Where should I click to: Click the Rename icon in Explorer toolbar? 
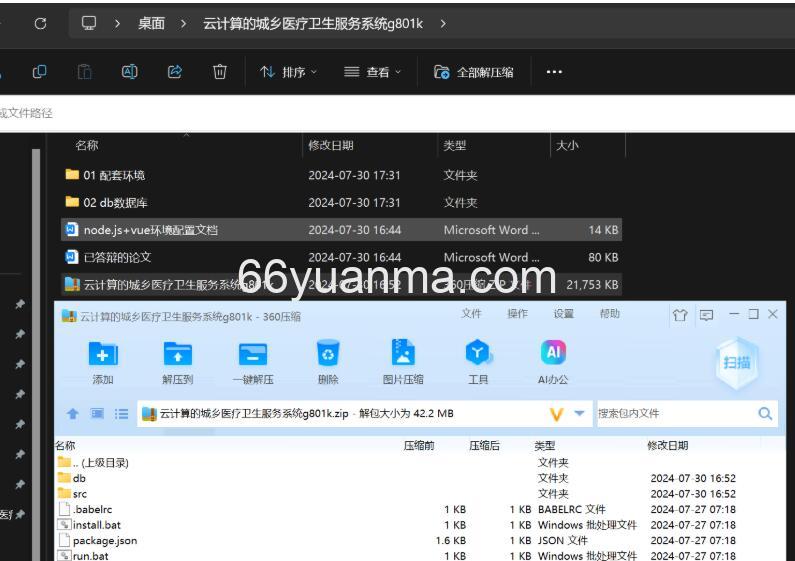(x=130, y=72)
